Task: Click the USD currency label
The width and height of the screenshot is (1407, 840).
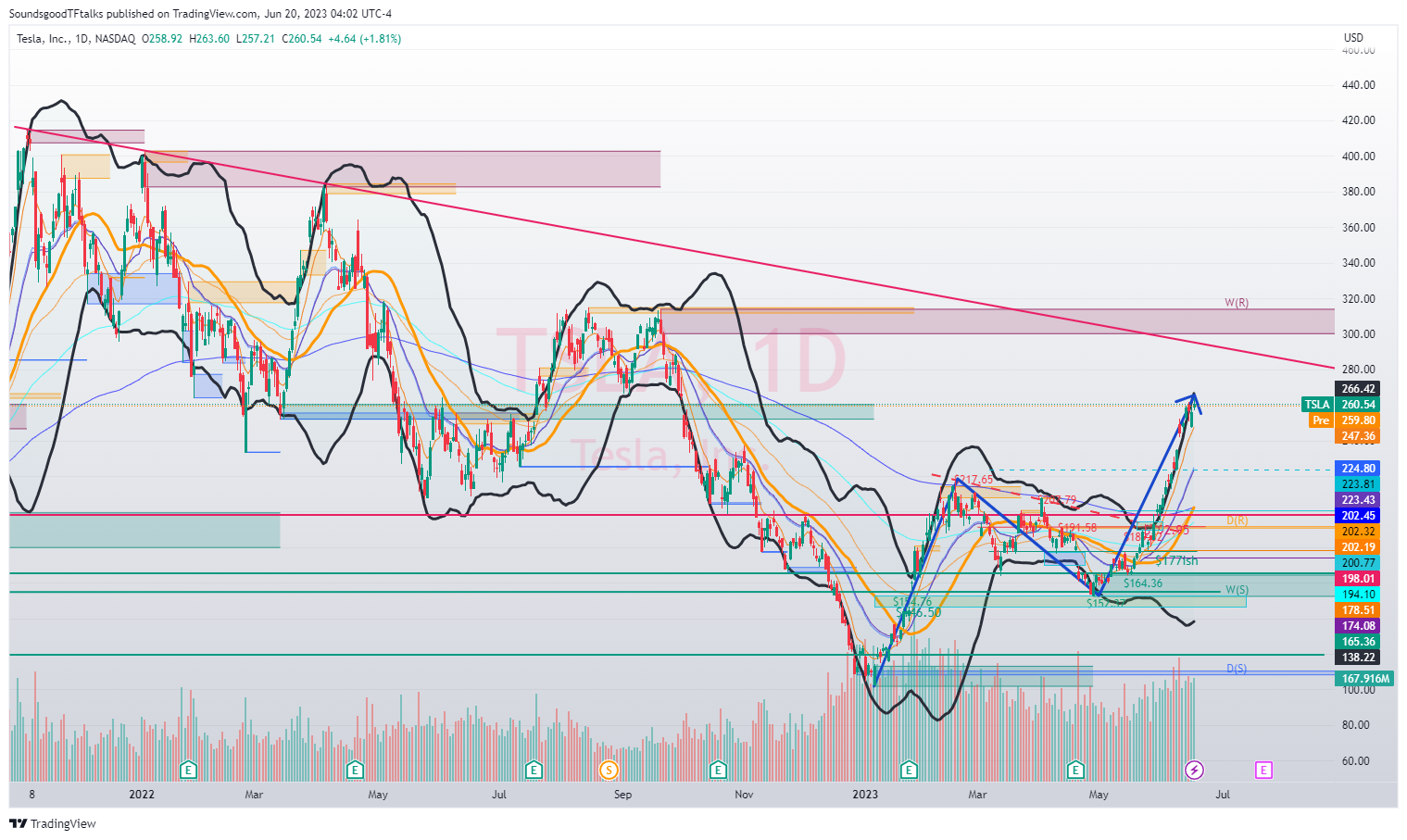Action: point(1353,38)
